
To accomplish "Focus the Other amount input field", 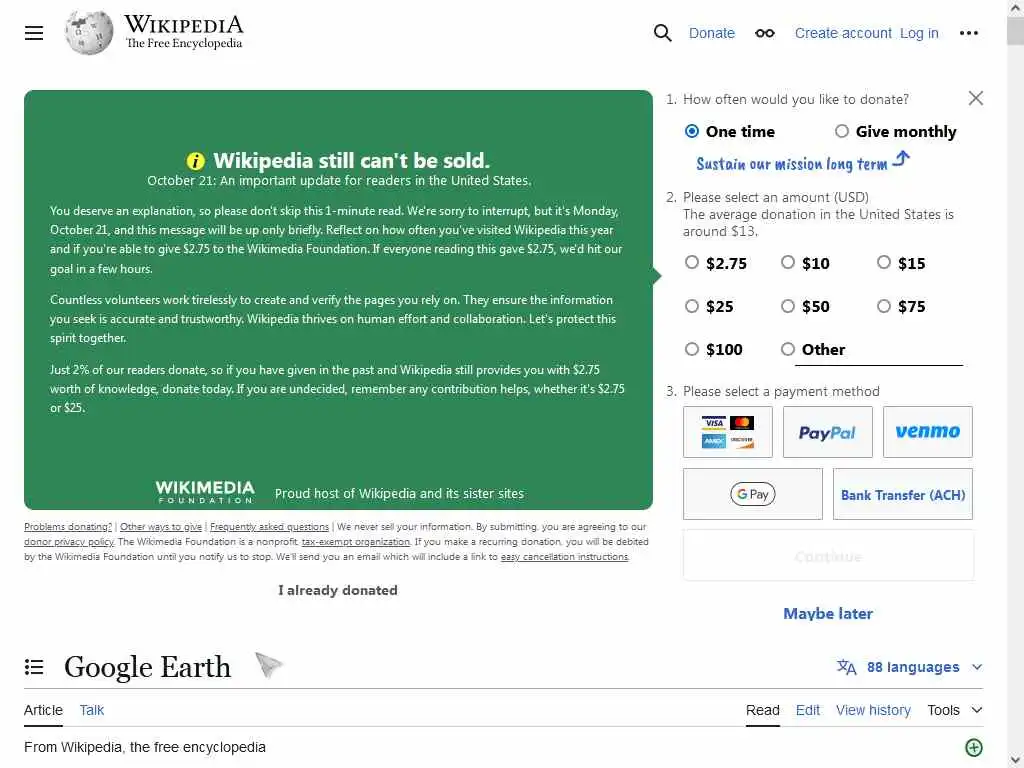I will tap(879, 351).
